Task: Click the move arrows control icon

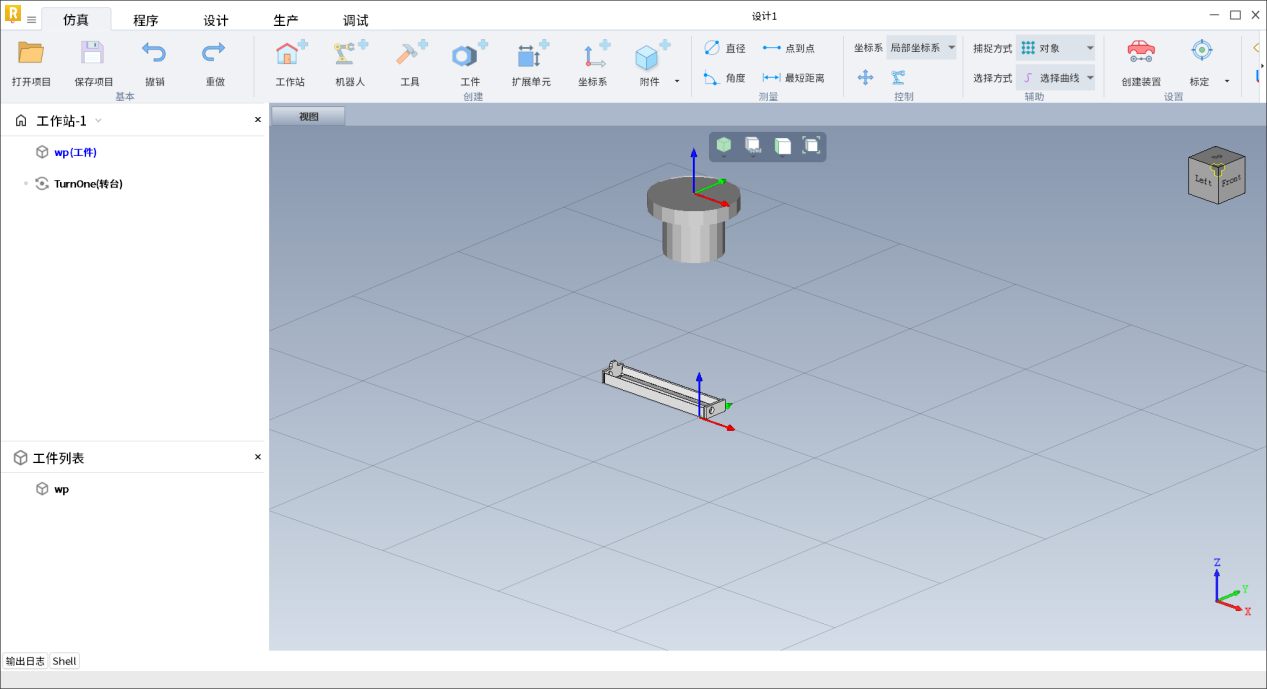Action: point(866,78)
